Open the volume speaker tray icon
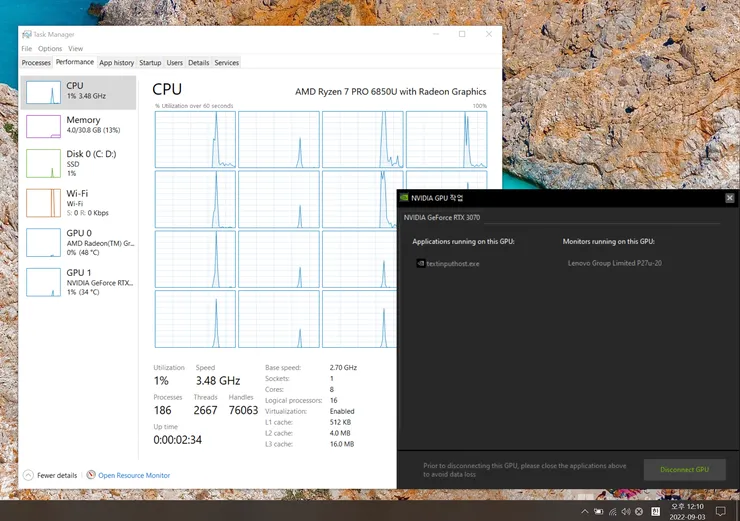740x521 pixels. (626, 512)
